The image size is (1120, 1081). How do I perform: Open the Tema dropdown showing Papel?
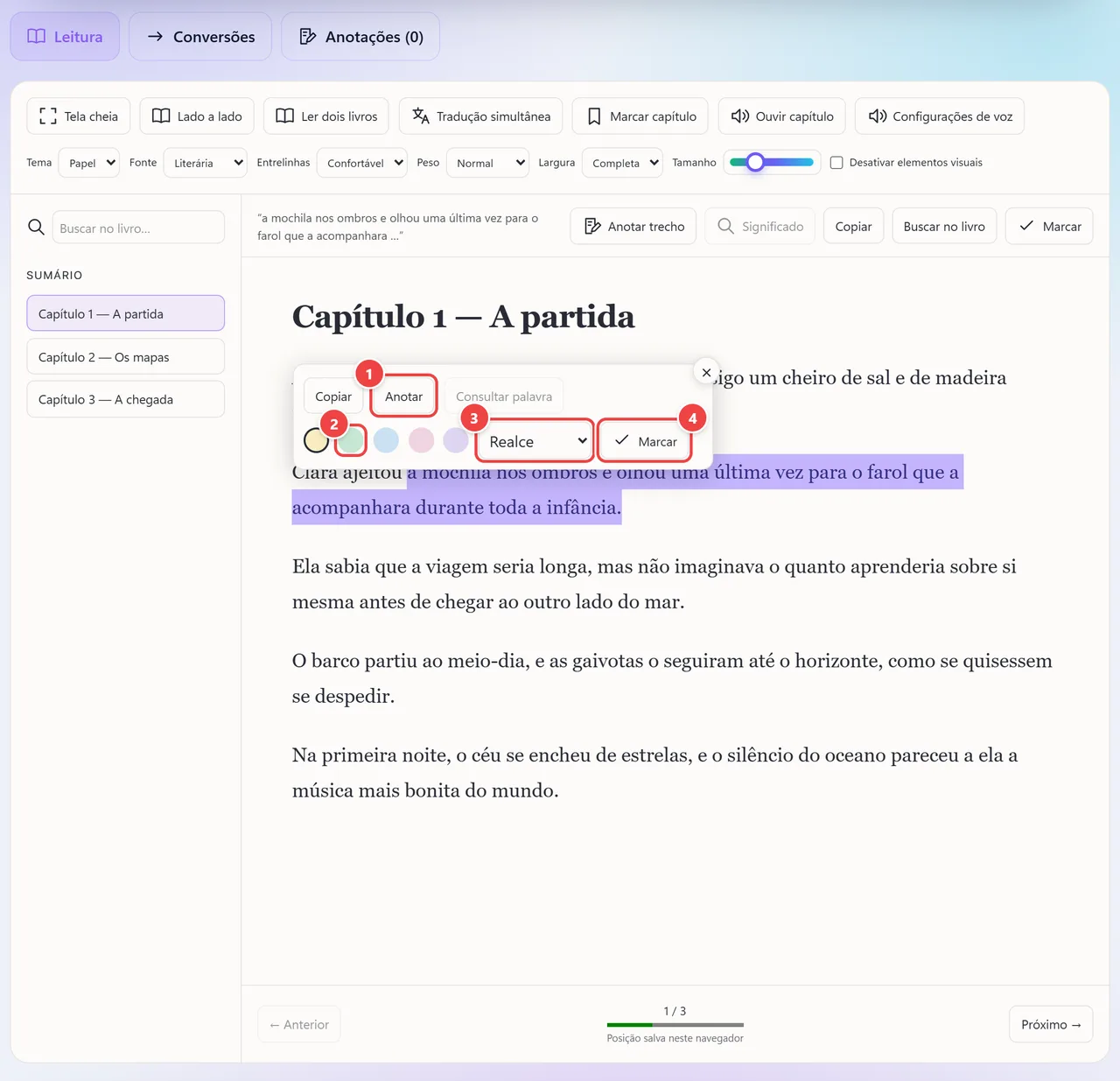point(89,163)
